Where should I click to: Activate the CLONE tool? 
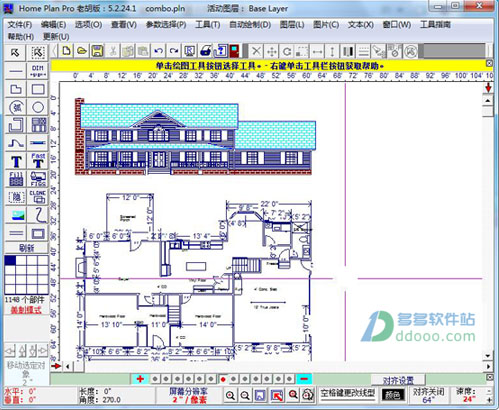pos(38,197)
